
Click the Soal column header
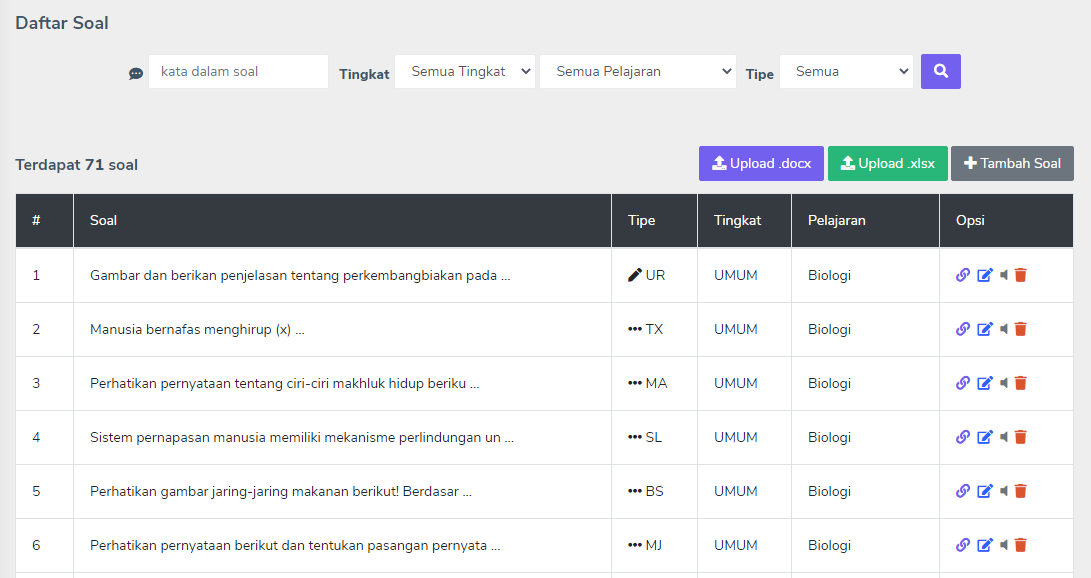[104, 220]
